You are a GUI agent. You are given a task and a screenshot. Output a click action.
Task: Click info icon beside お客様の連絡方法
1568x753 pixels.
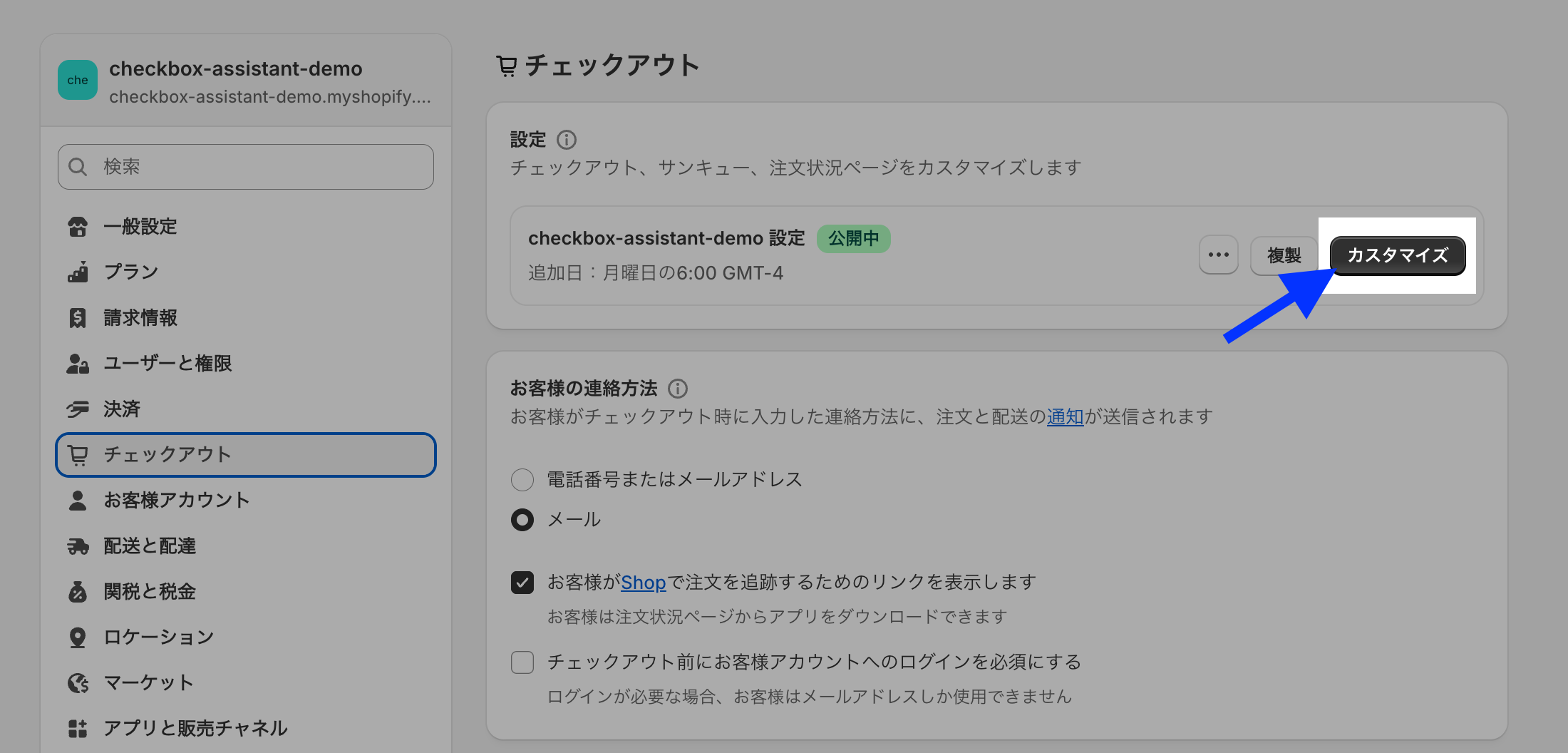(x=678, y=389)
